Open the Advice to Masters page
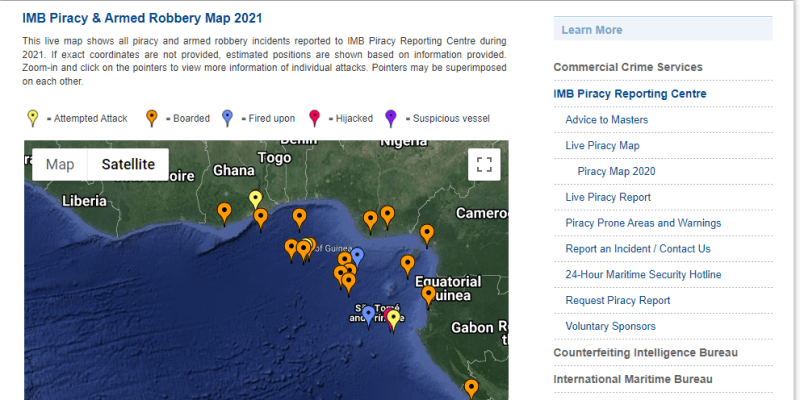 click(x=606, y=120)
